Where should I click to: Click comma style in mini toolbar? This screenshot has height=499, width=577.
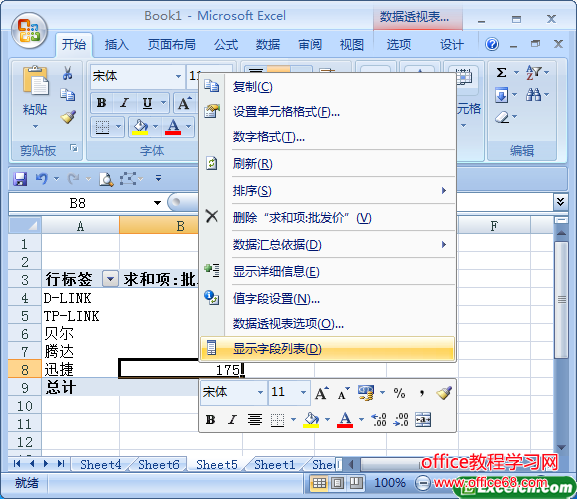[422, 393]
